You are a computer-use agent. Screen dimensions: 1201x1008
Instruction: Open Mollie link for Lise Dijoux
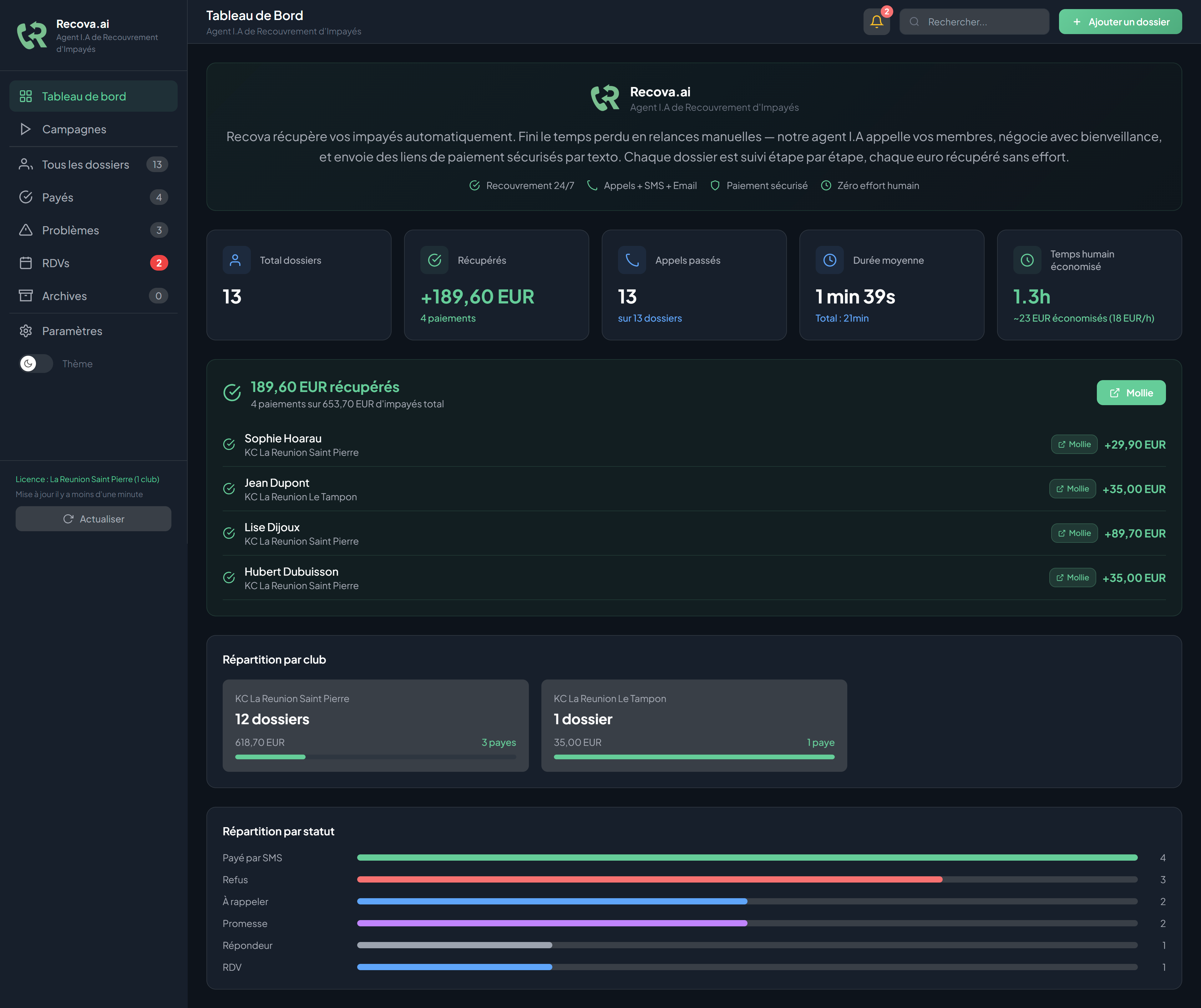click(1074, 533)
